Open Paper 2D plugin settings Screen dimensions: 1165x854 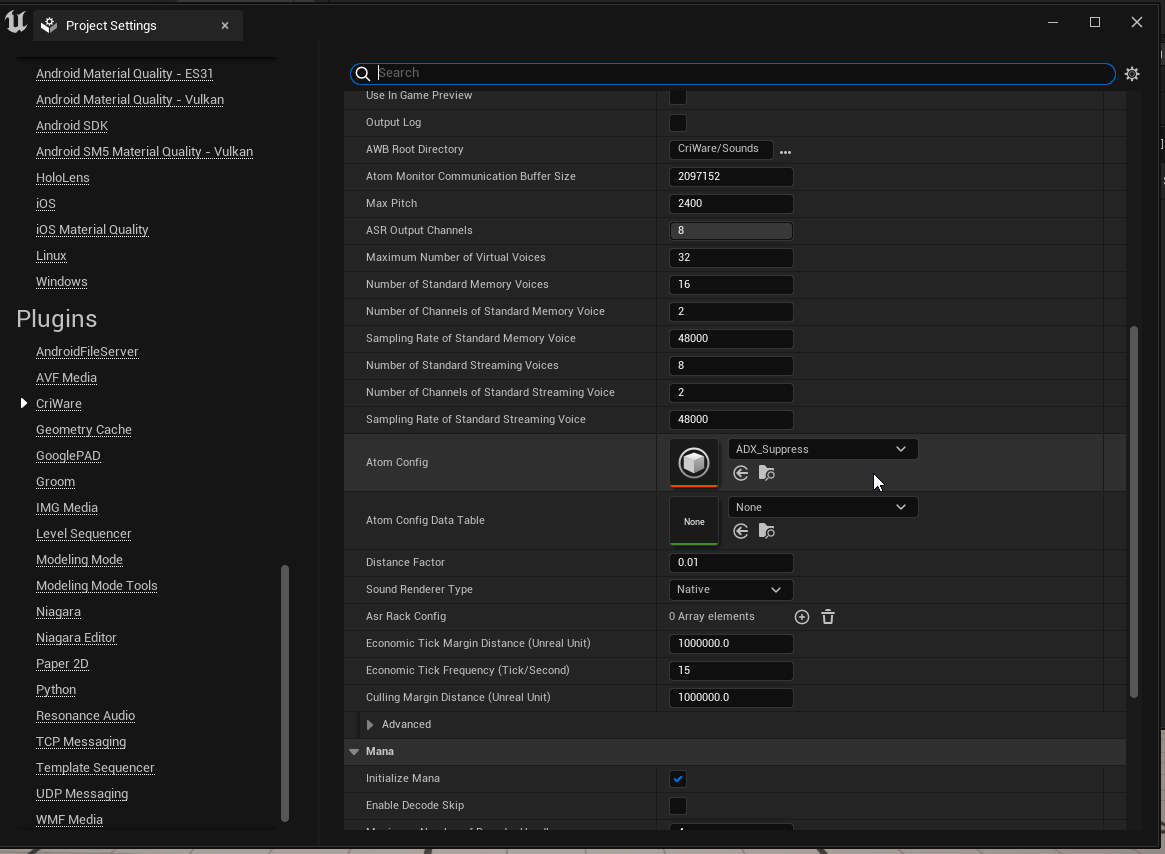click(62, 664)
